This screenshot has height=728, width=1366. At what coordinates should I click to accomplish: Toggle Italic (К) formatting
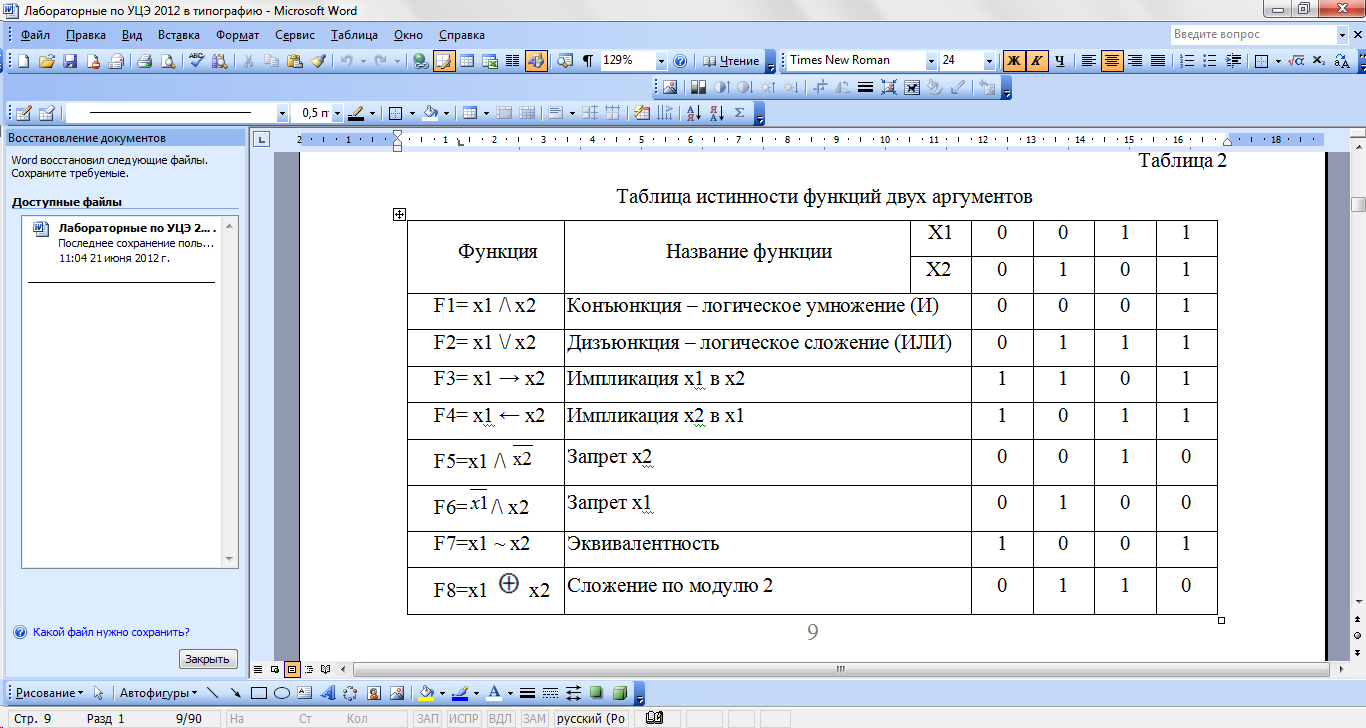[x=1037, y=61]
